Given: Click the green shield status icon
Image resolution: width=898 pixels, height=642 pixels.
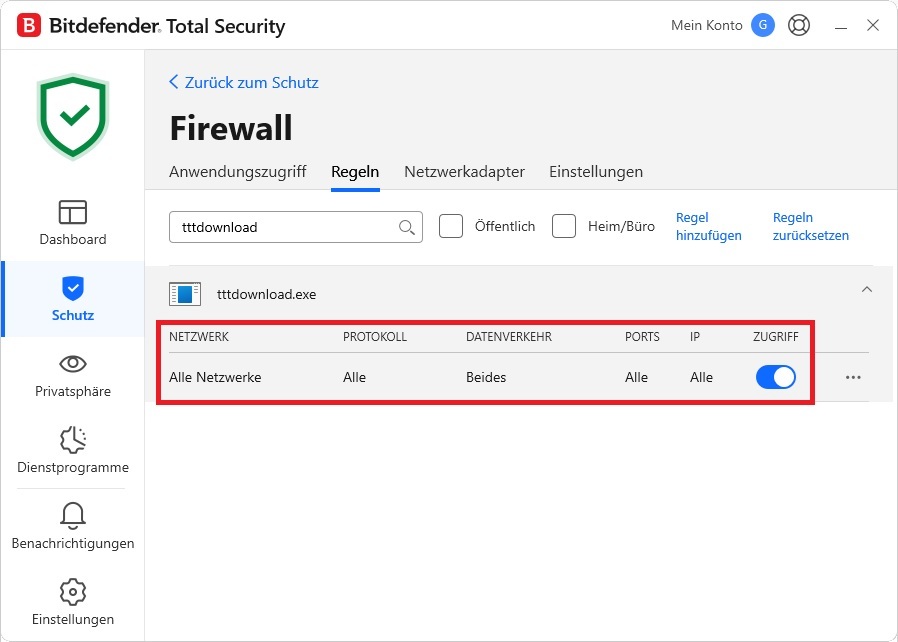Looking at the screenshot, I should coord(73,116).
